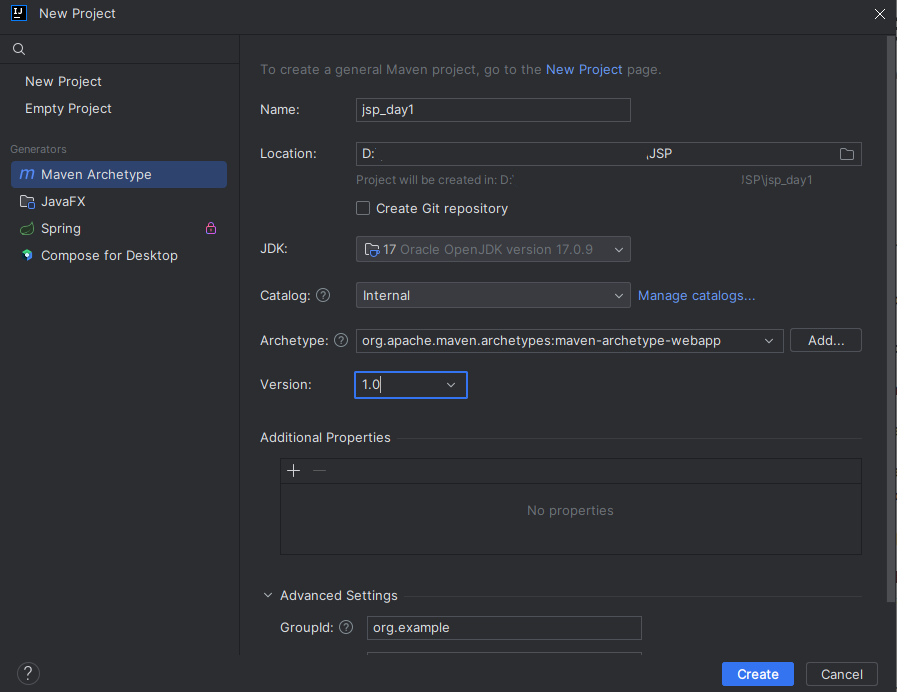Enable Create Git repository checkbox
Viewport: 897px width, 692px height.
363,208
